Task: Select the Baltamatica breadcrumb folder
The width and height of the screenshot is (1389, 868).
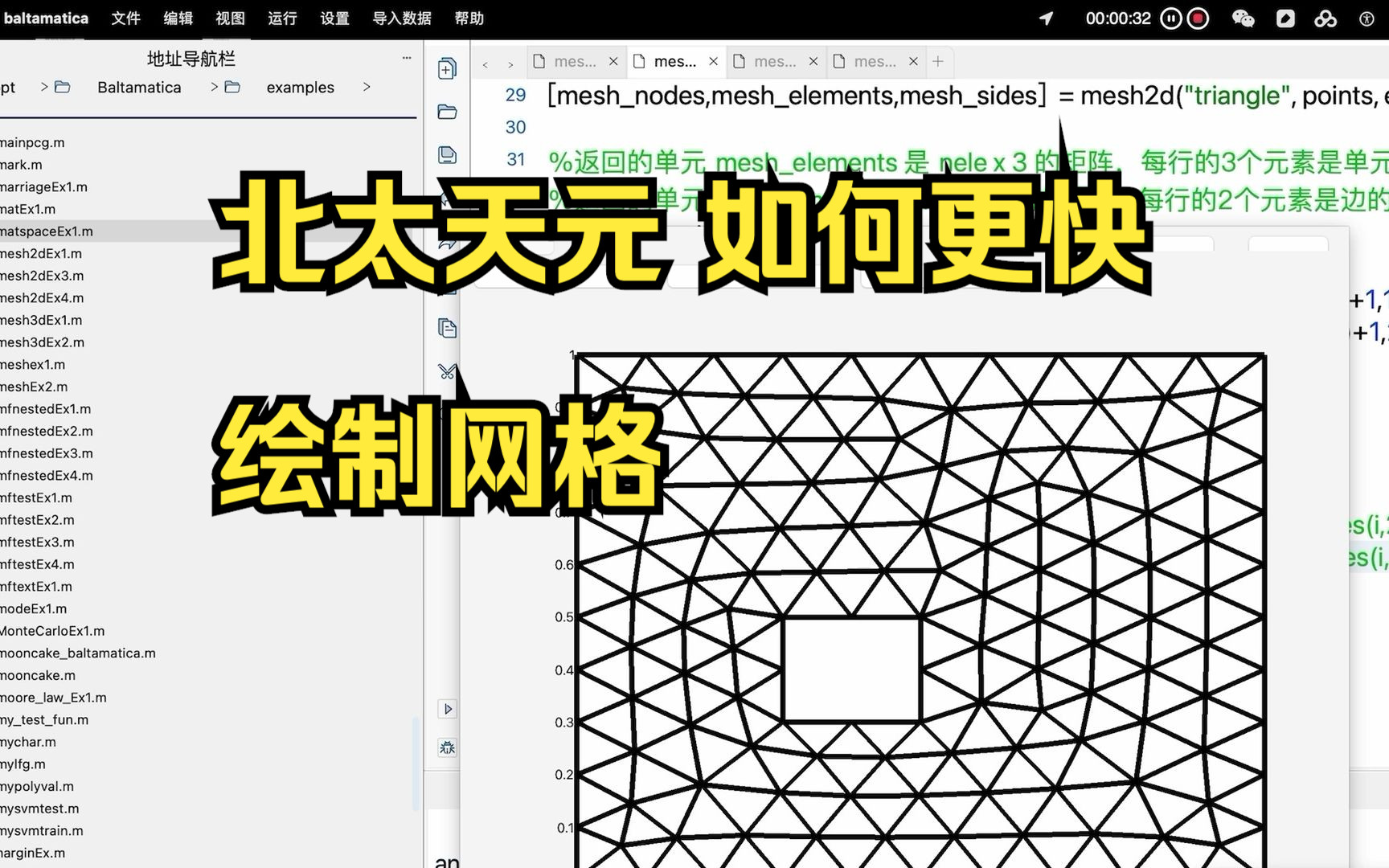Action: pos(139,87)
